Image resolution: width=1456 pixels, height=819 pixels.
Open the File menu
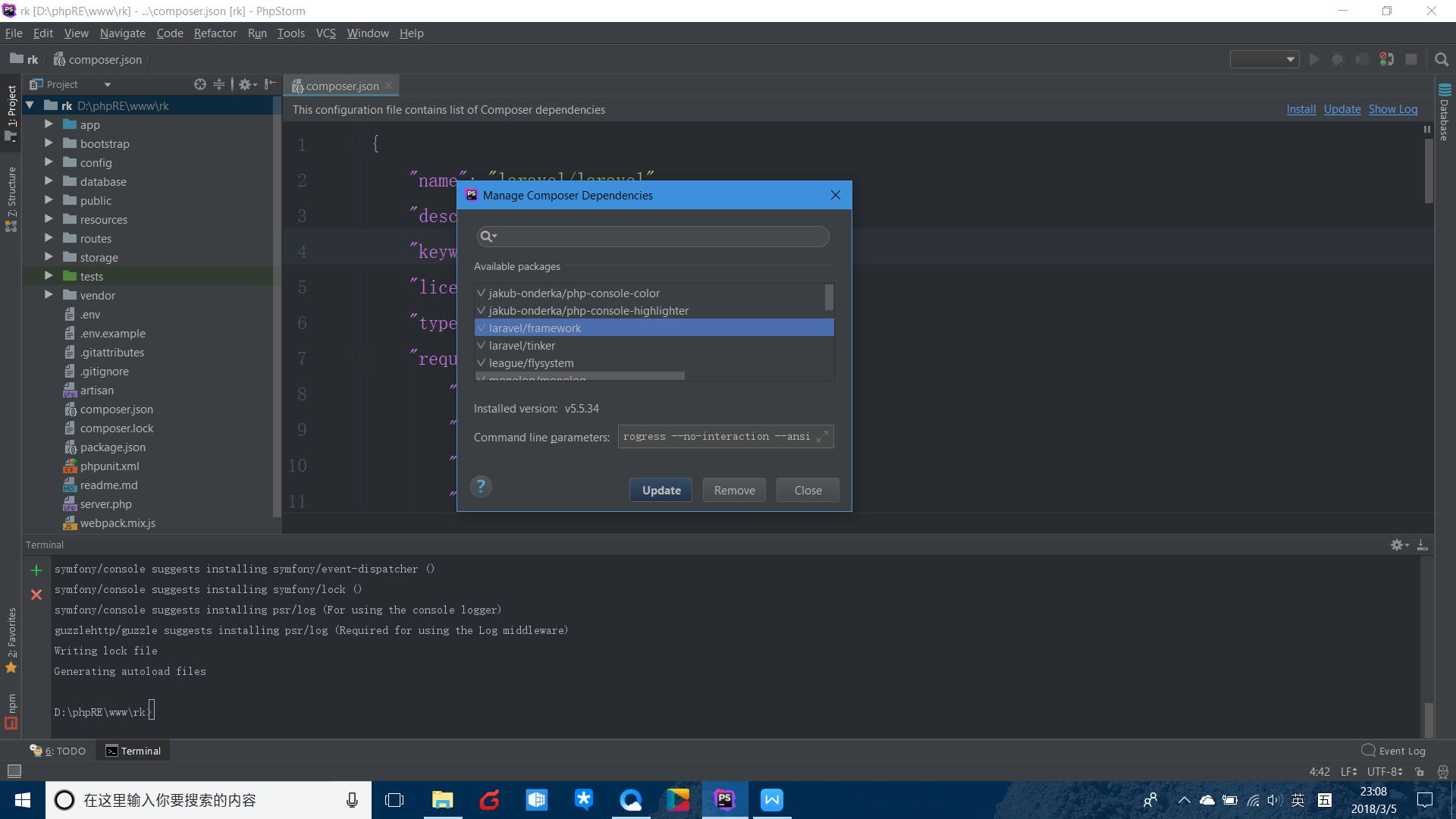(14, 33)
